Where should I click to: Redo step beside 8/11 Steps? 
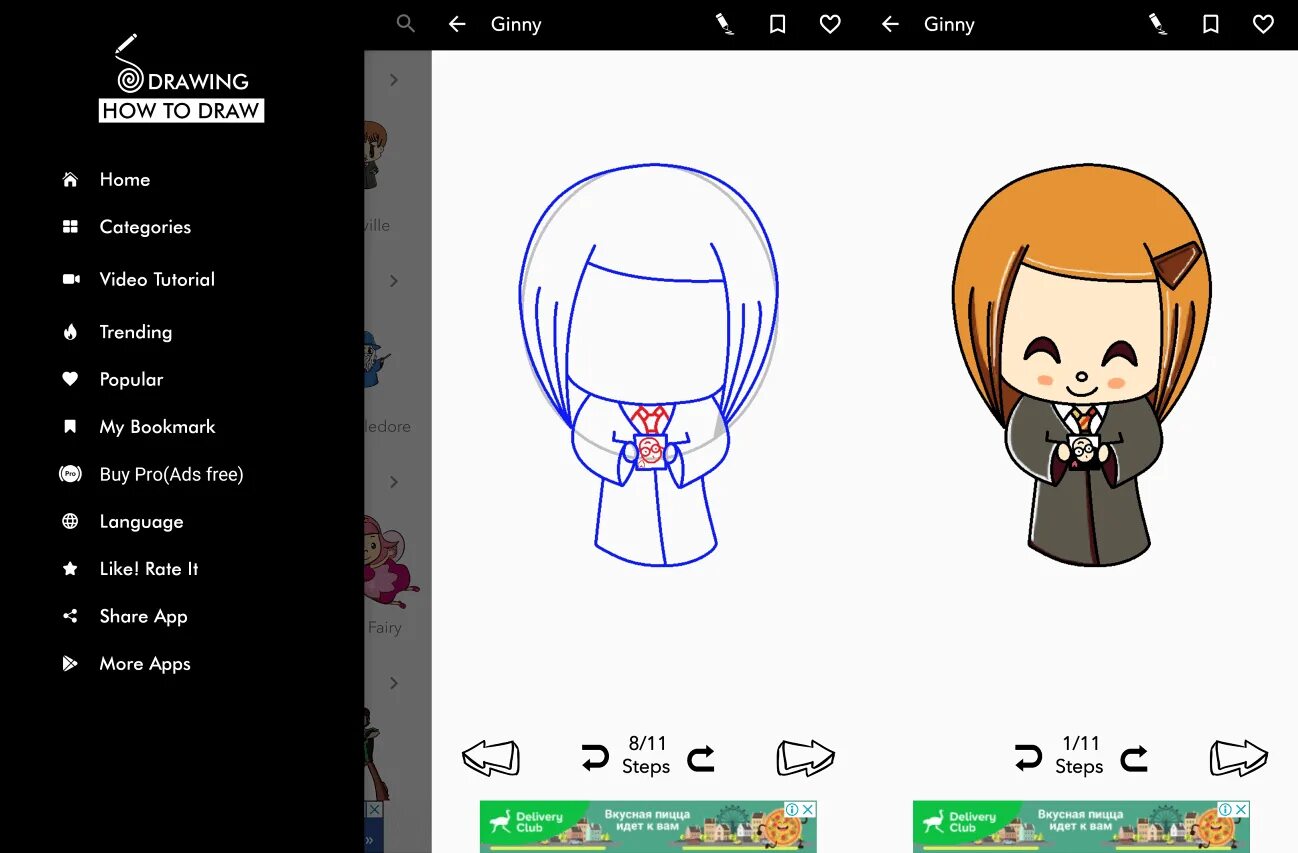point(701,759)
